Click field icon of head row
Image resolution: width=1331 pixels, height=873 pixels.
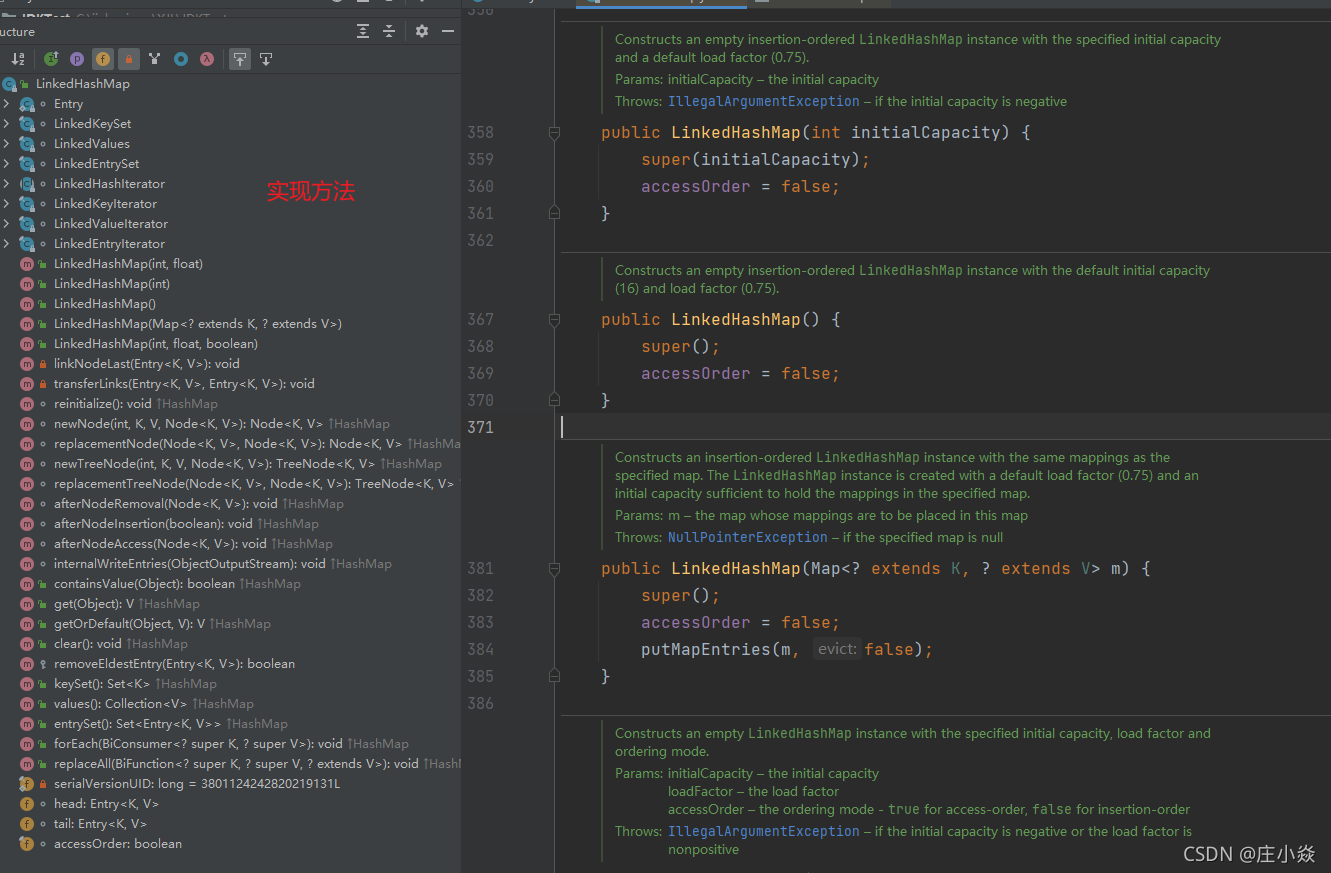(x=27, y=804)
